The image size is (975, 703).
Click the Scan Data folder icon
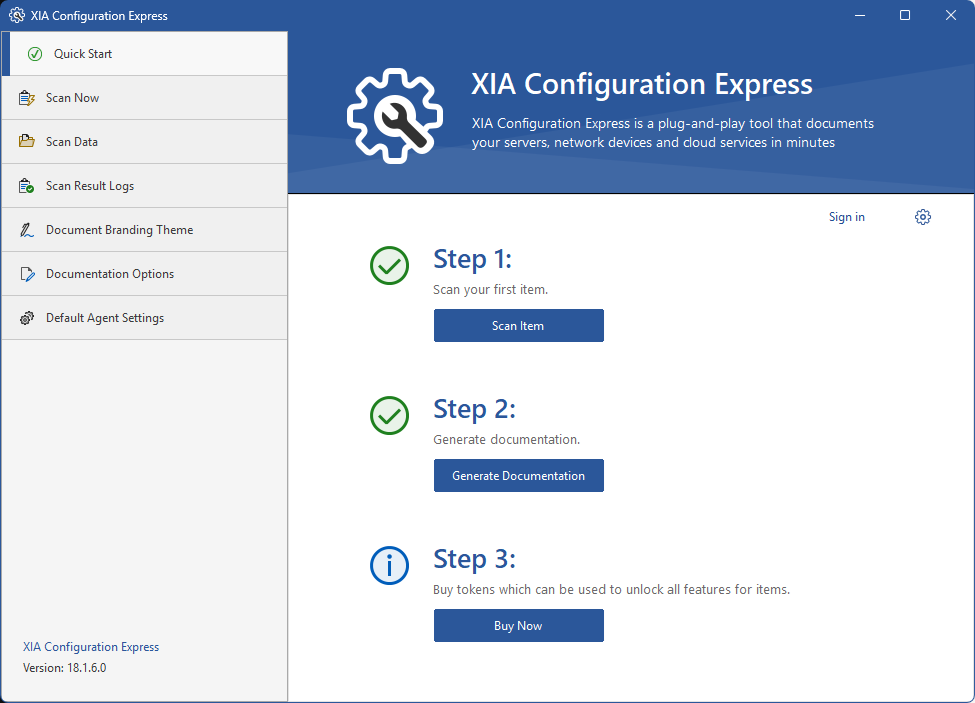(27, 142)
